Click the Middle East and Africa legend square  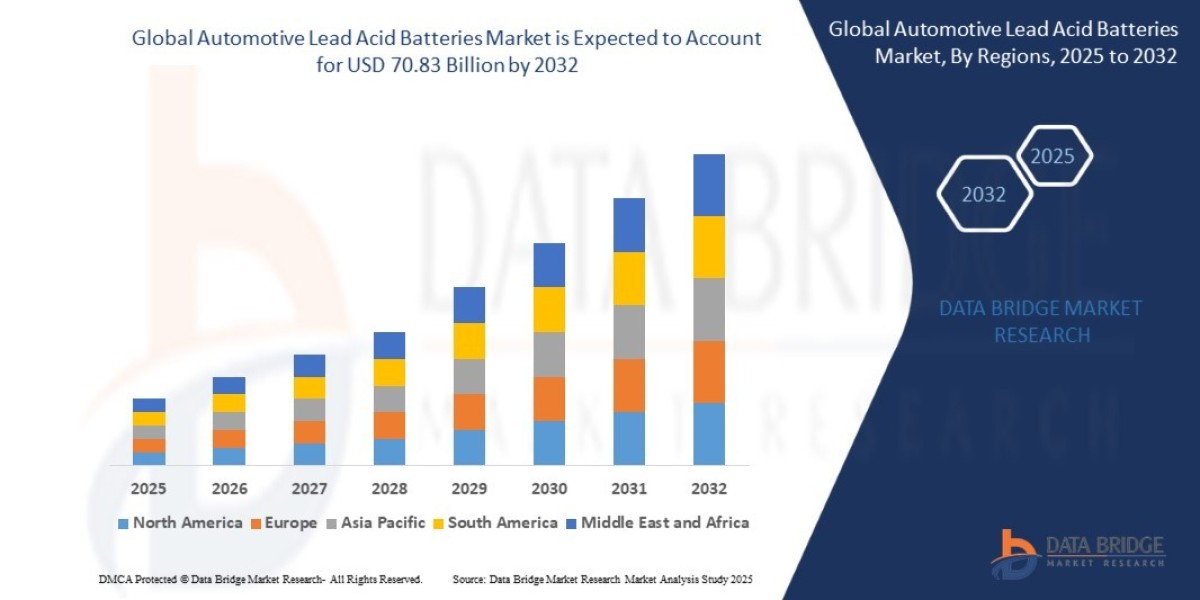(571, 523)
